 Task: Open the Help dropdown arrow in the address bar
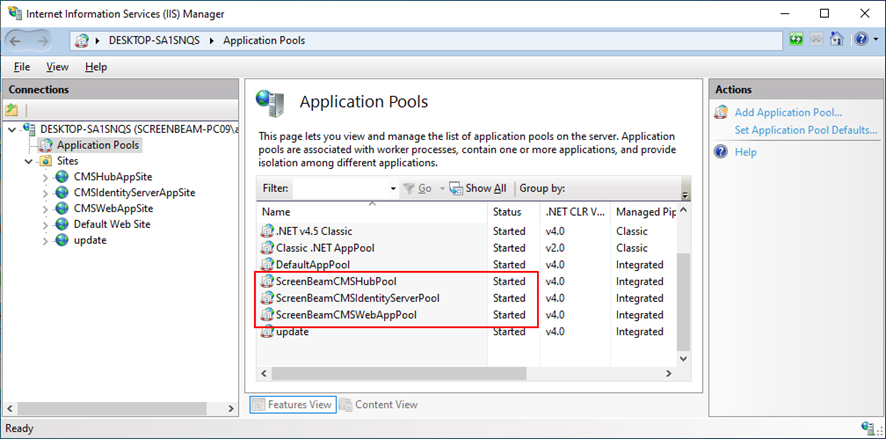click(875, 40)
